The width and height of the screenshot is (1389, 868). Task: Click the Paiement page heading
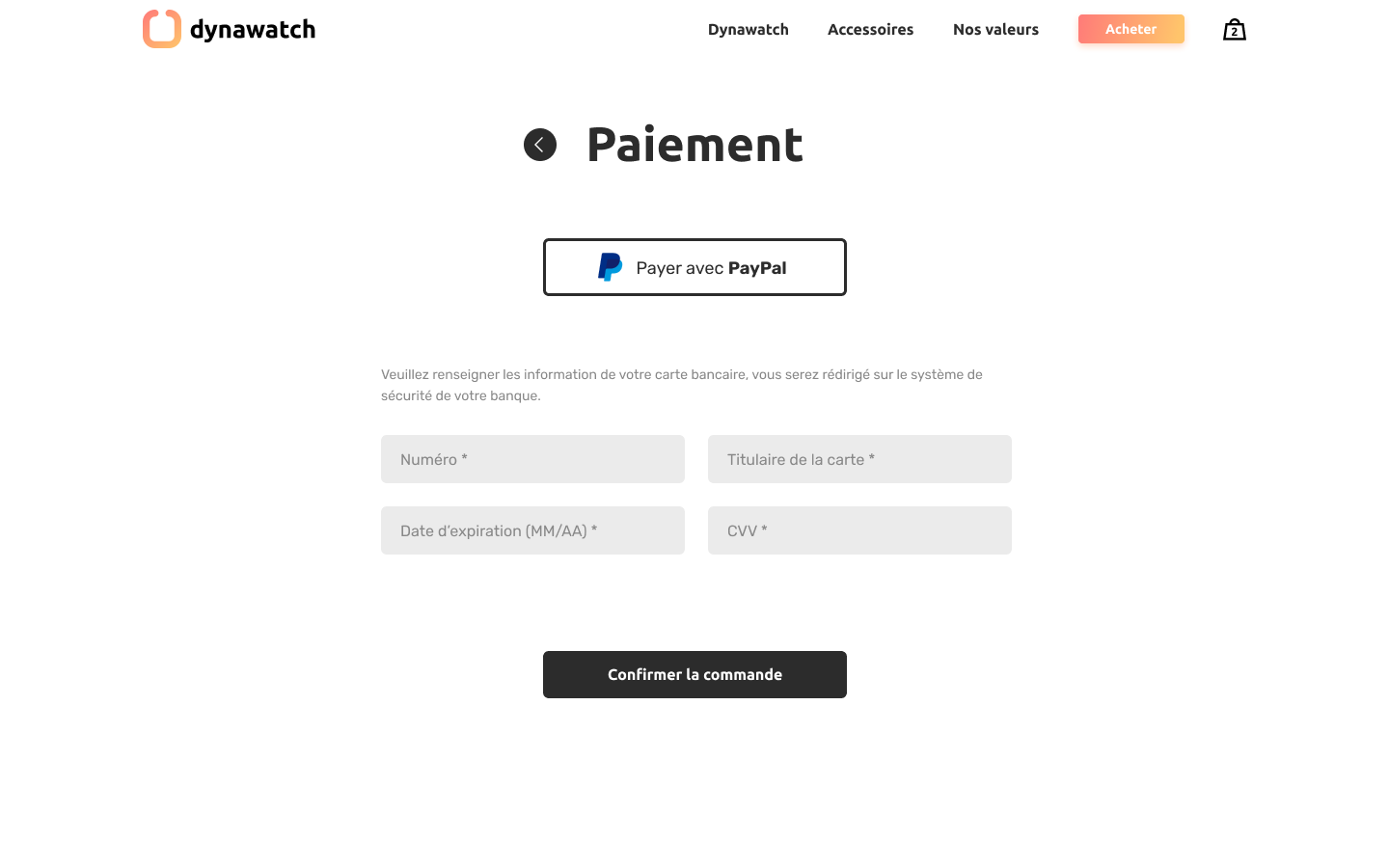click(x=694, y=144)
